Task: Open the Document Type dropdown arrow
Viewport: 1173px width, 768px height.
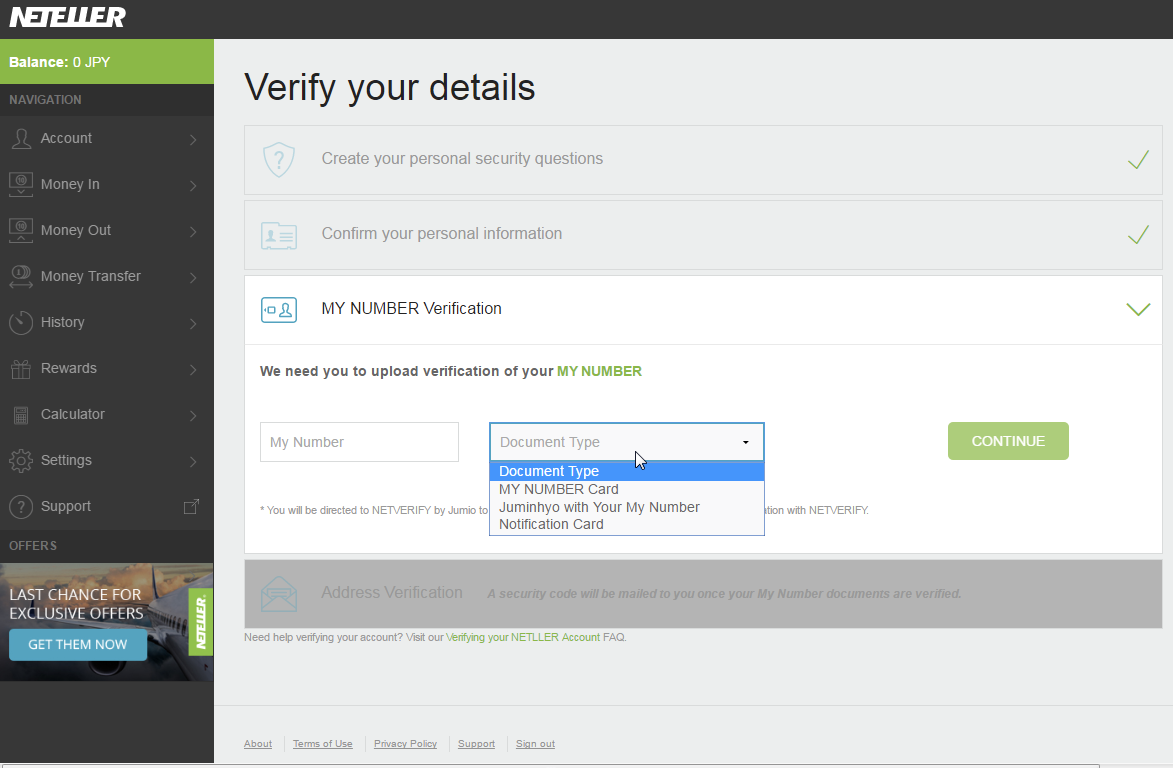Action: tap(745, 443)
